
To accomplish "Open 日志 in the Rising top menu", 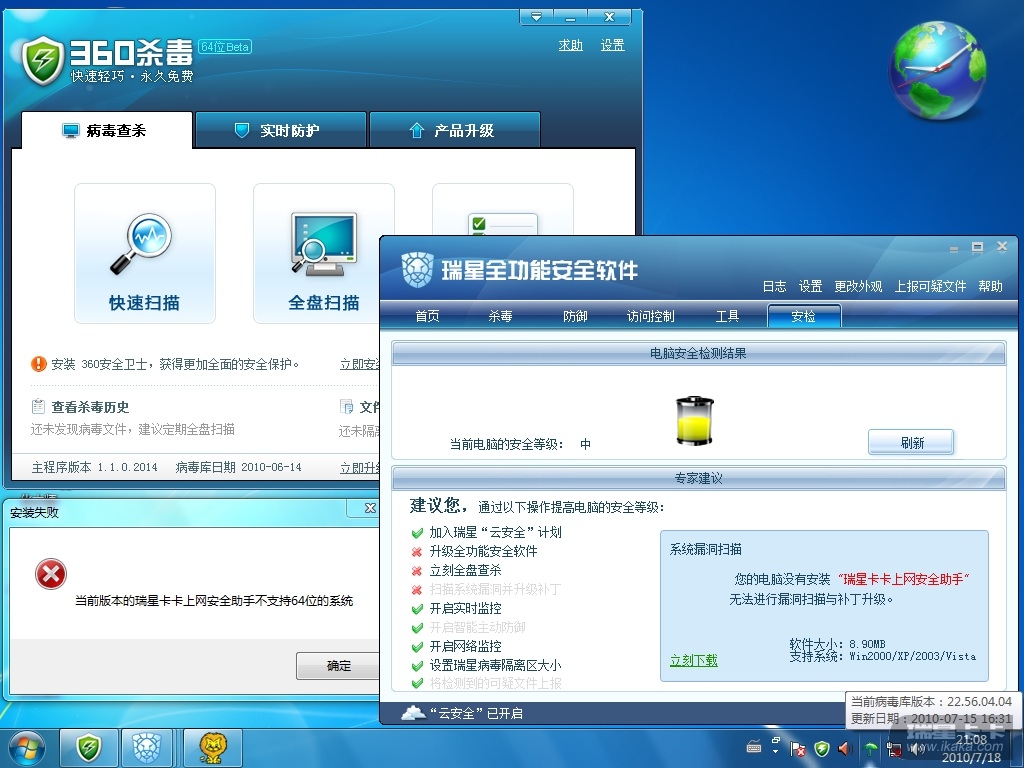I will [775, 286].
